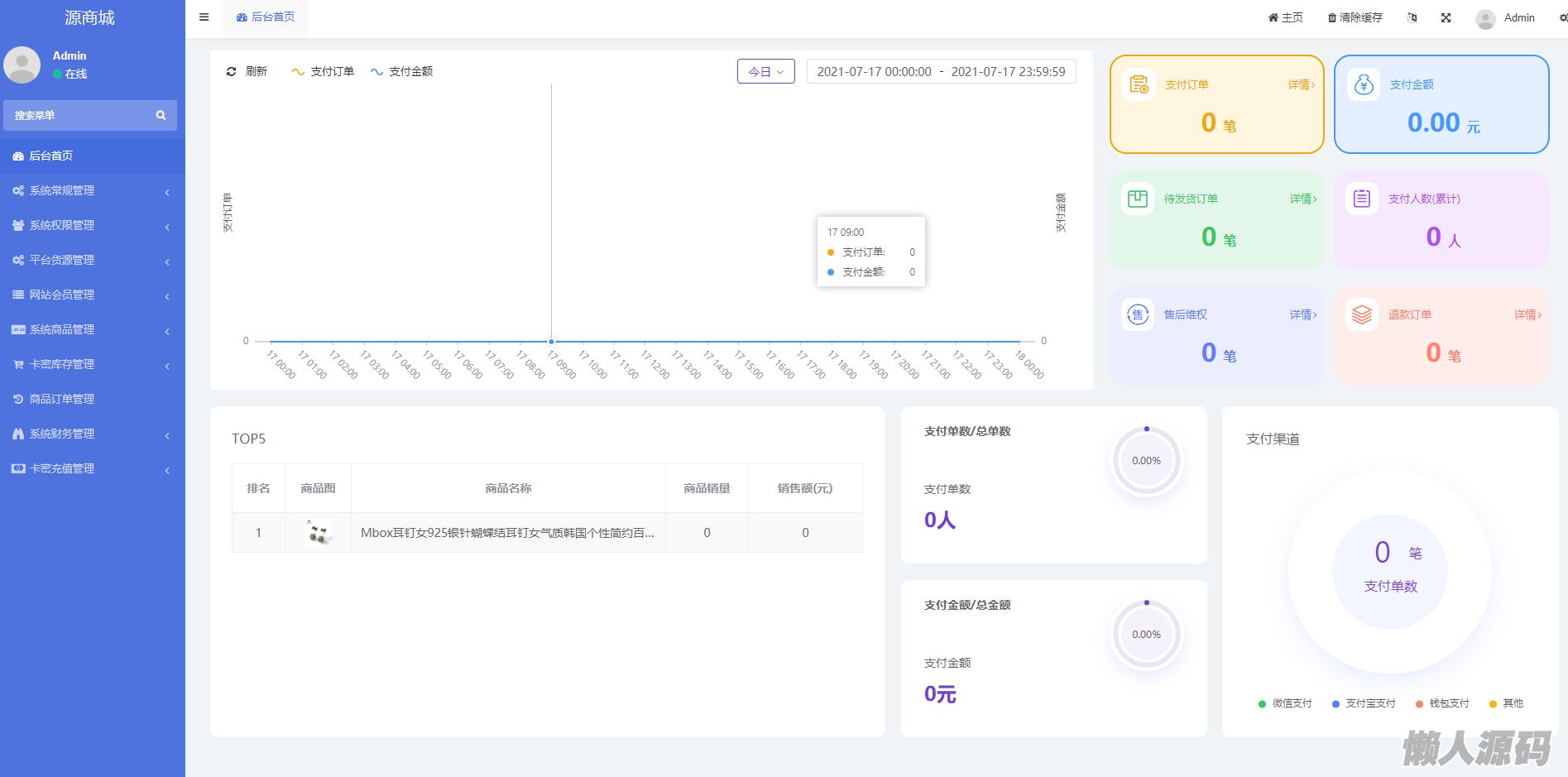Click the 支付订单 card icon
Image resolution: width=1568 pixels, height=777 pixels.
pos(1139,84)
